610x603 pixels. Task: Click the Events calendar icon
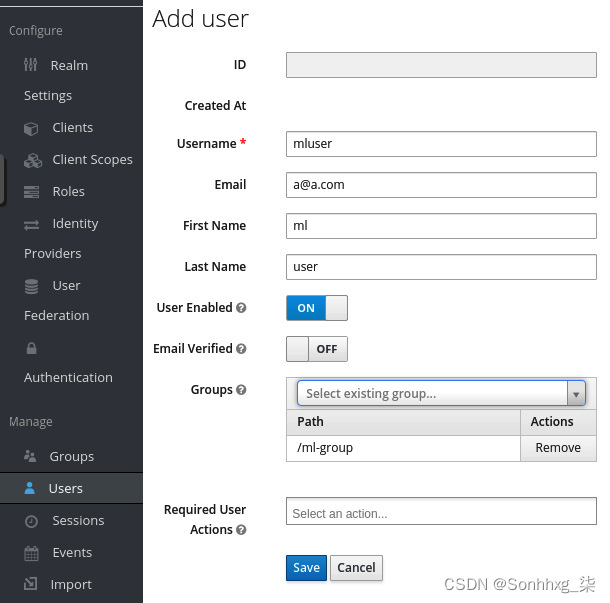tap(32, 553)
